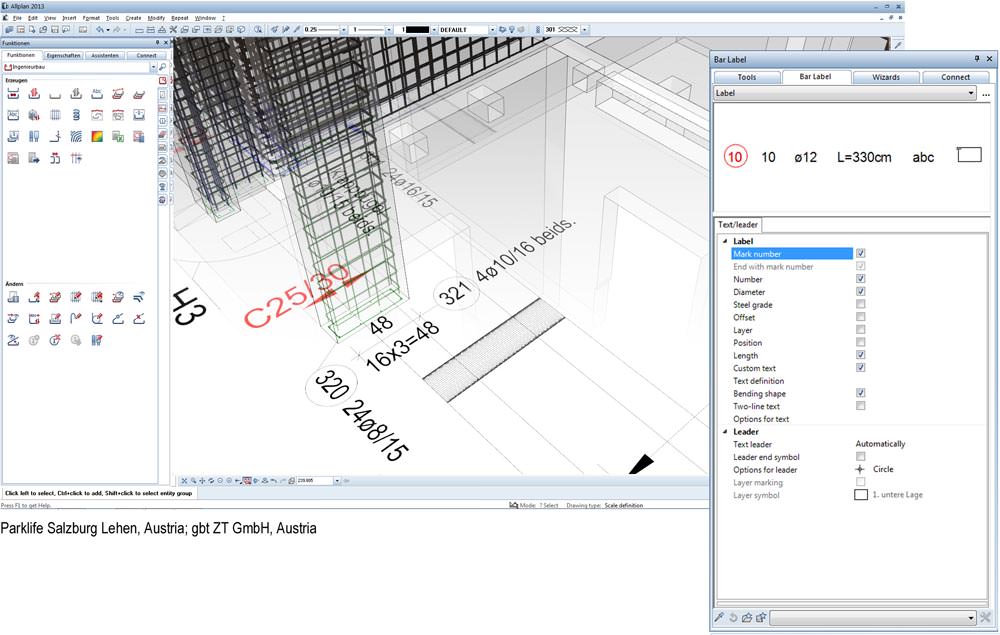This screenshot has height=635, width=1000.
Task: Click the blue coil spring icon in Erzeugen
Action: click(76, 115)
